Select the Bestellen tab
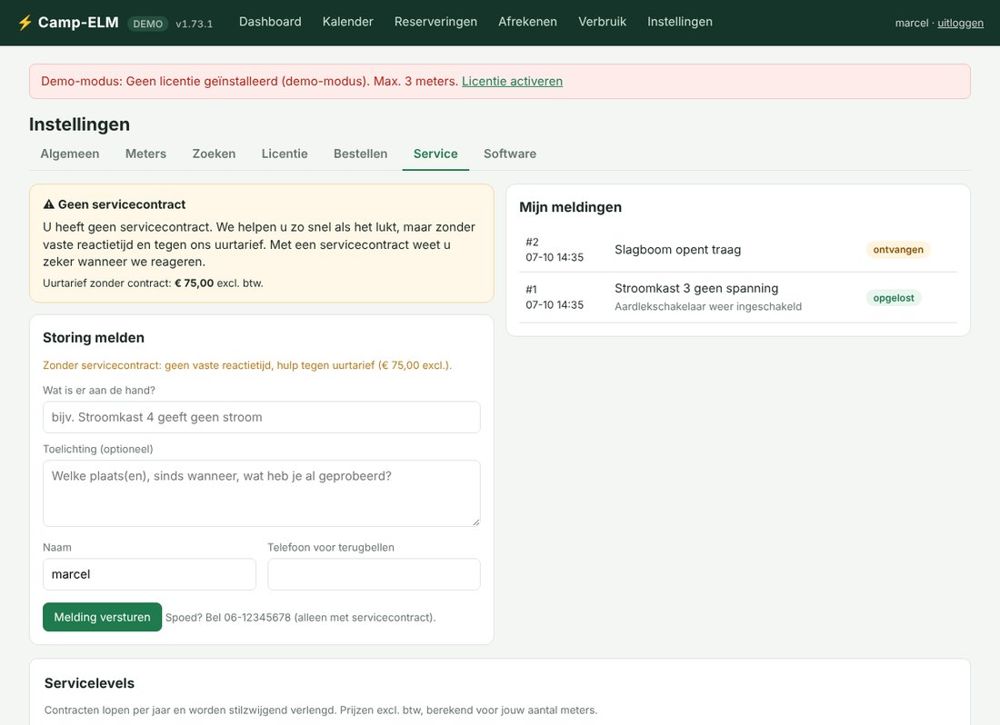 pos(360,154)
